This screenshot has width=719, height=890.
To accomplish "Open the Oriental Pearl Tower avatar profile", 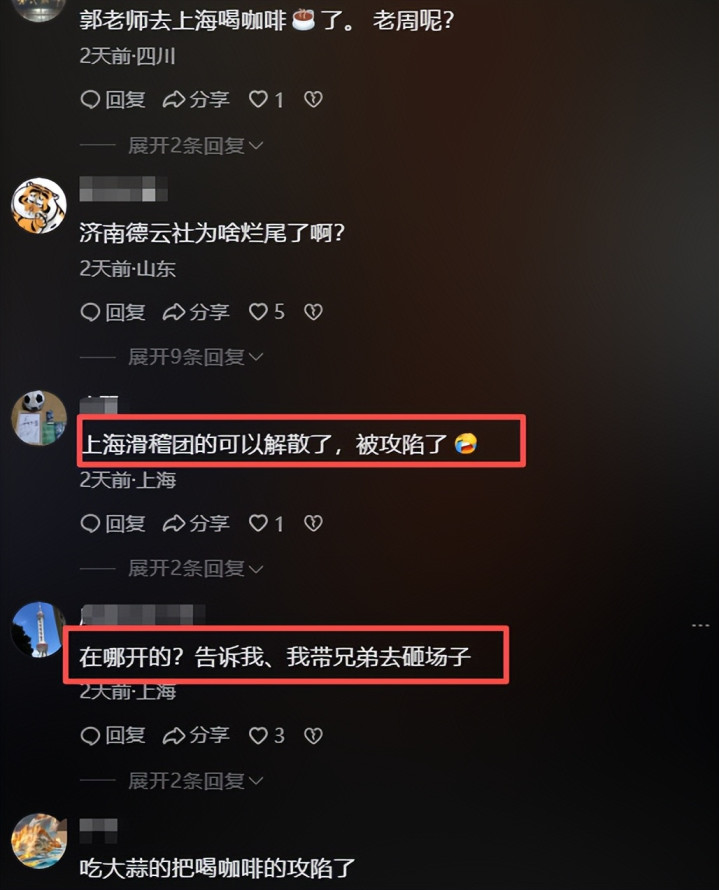I will tap(39, 629).
